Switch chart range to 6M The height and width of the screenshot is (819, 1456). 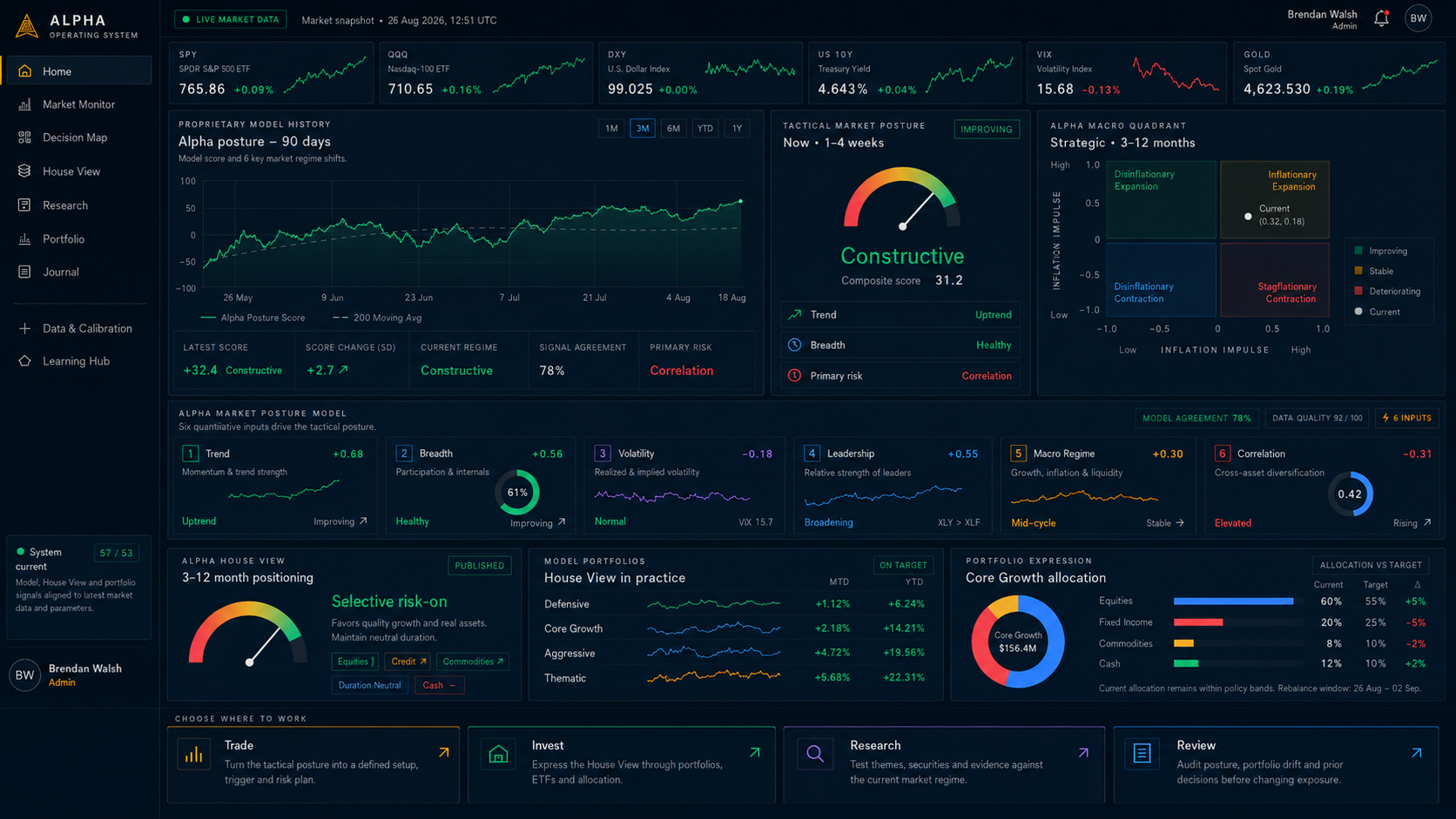[673, 129]
